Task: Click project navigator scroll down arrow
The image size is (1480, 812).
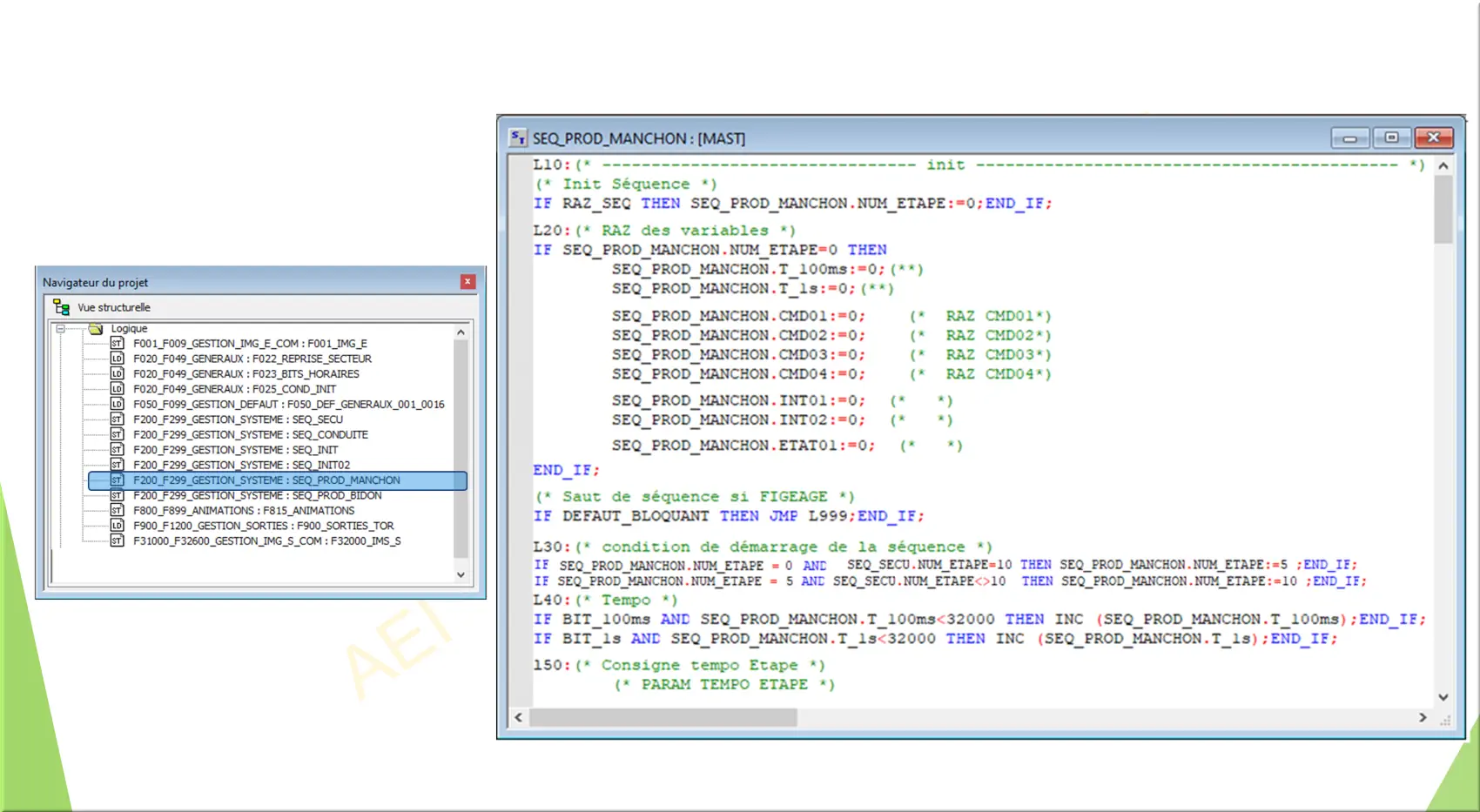Action: pos(461,574)
